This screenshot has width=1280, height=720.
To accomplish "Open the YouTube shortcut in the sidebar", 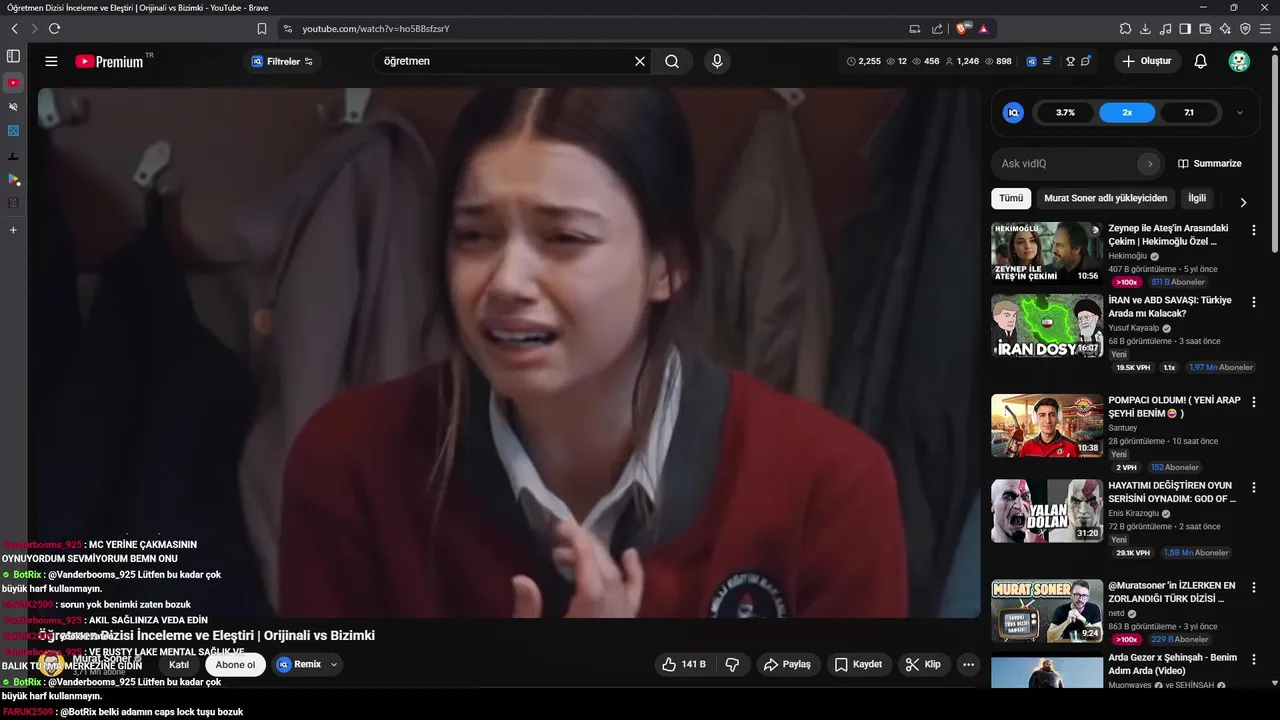I will point(13,83).
